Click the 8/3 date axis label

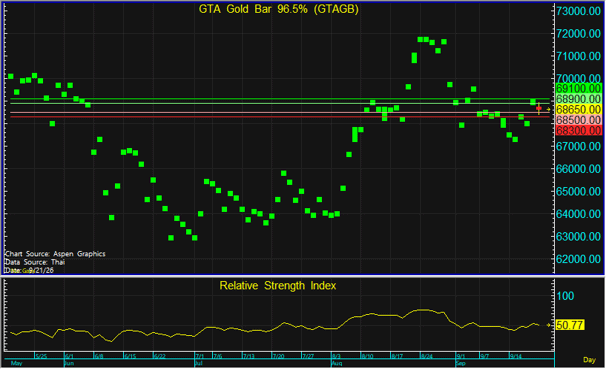coord(336,356)
